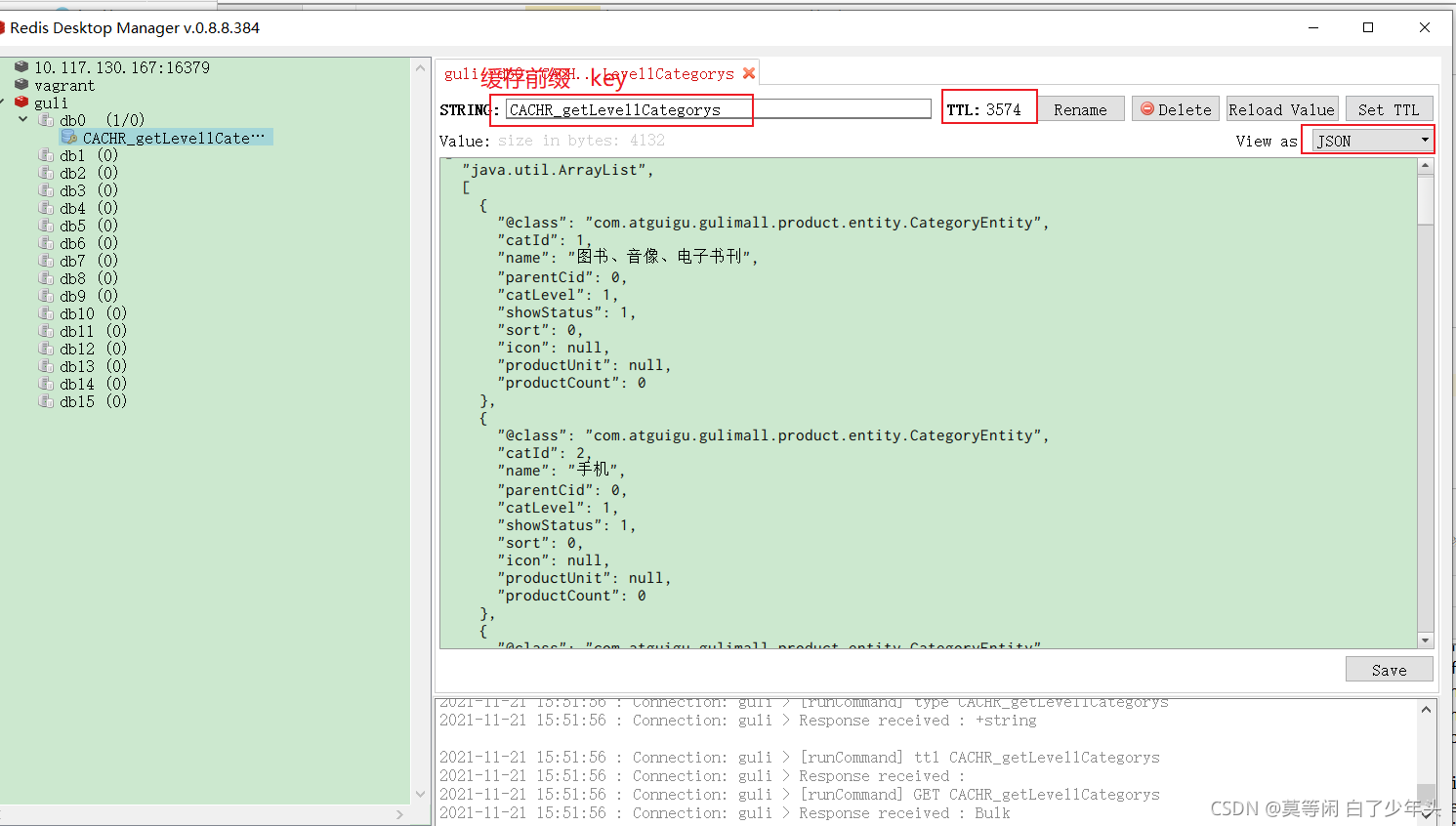Collapse the db0 database node
The image size is (1456, 826).
coord(23,119)
